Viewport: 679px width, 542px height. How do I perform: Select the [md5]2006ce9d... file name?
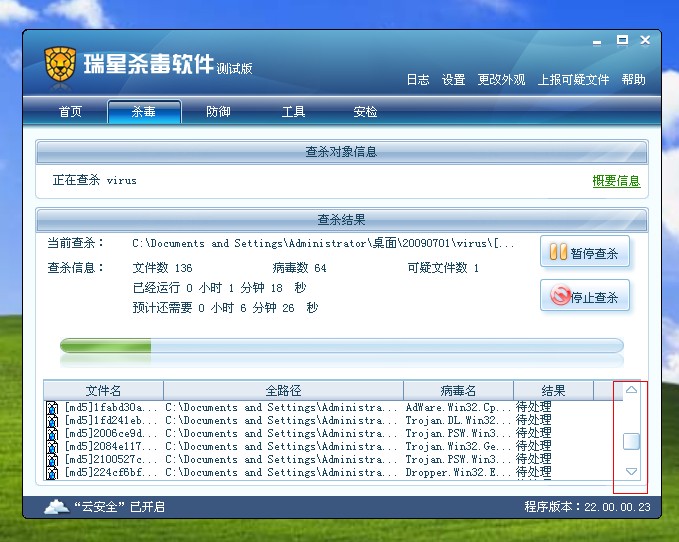[111, 434]
